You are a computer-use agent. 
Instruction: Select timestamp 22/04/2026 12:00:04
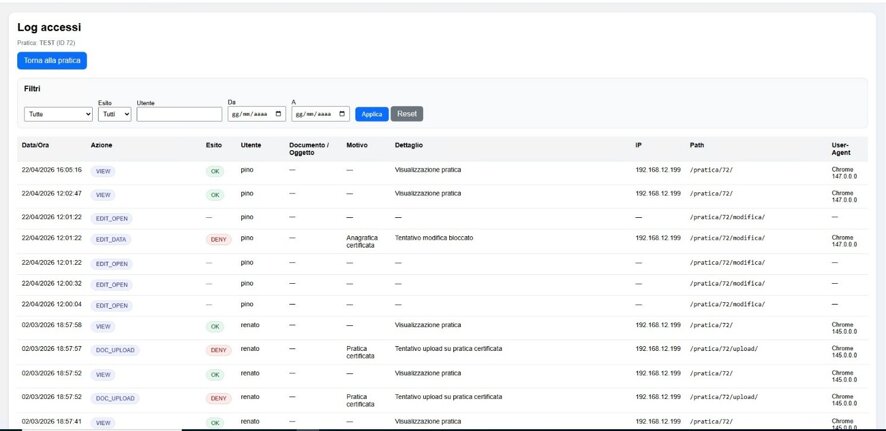coord(51,304)
